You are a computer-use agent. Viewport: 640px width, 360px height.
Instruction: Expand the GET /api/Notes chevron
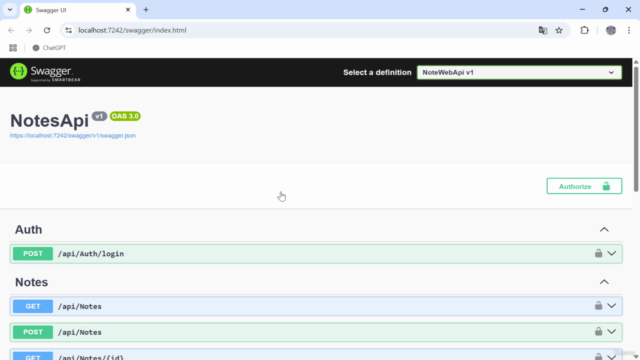pyautogui.click(x=611, y=306)
